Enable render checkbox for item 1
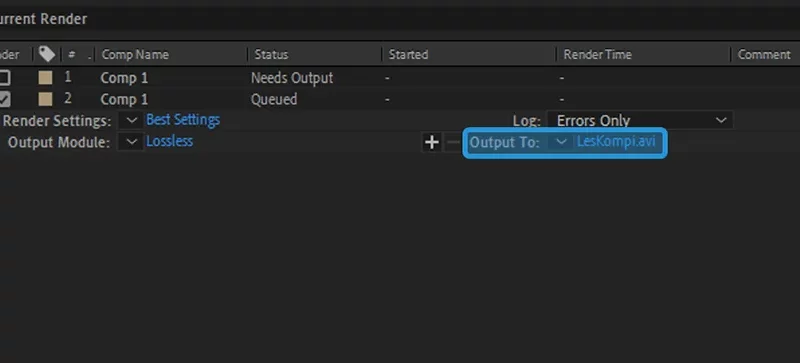 [x=4, y=78]
